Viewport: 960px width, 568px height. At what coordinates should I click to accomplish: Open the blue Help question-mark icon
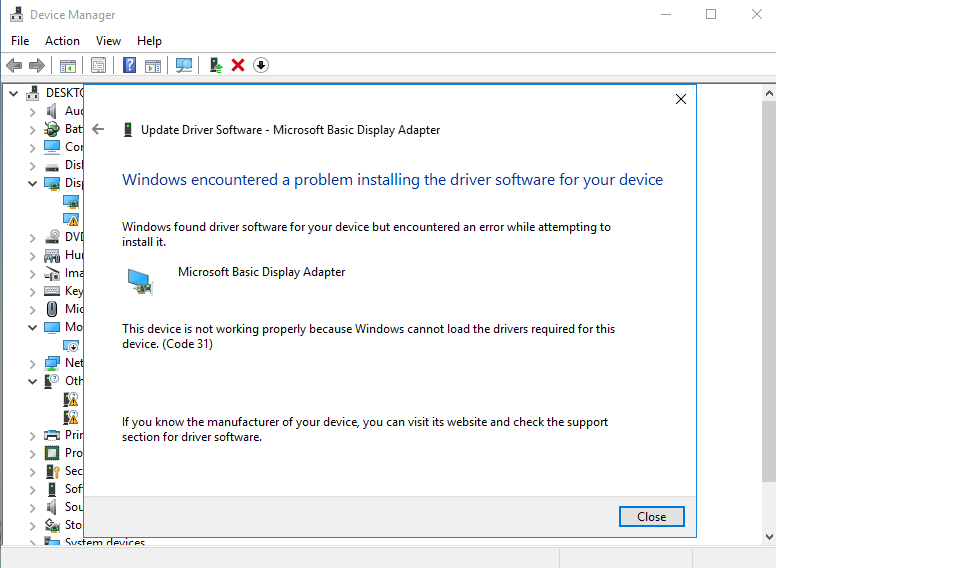click(x=129, y=65)
